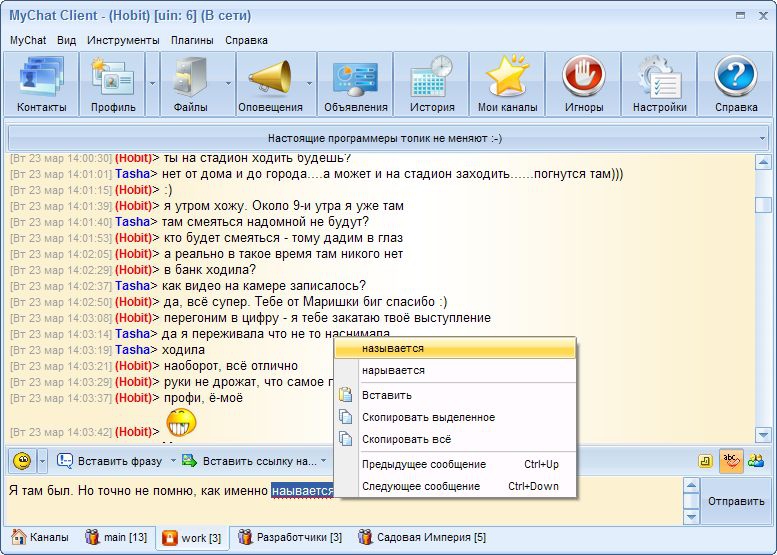Expand the Вставить ссылку на... dropdown arrow

(x=324, y=461)
